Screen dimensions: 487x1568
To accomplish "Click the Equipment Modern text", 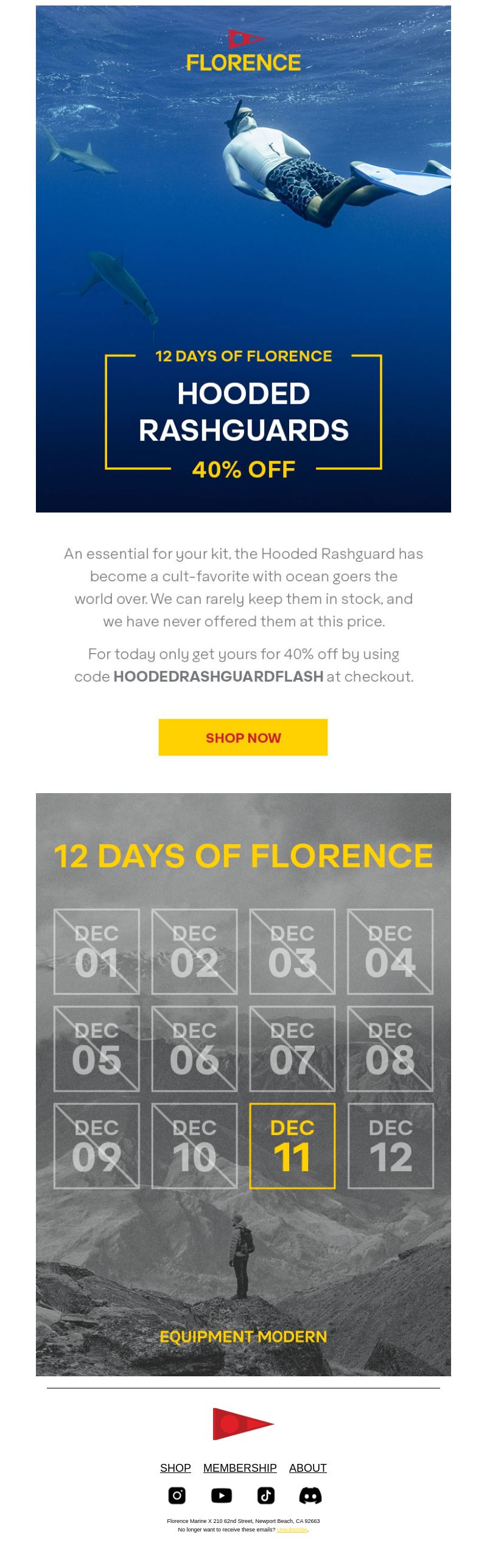I will (x=243, y=1336).
